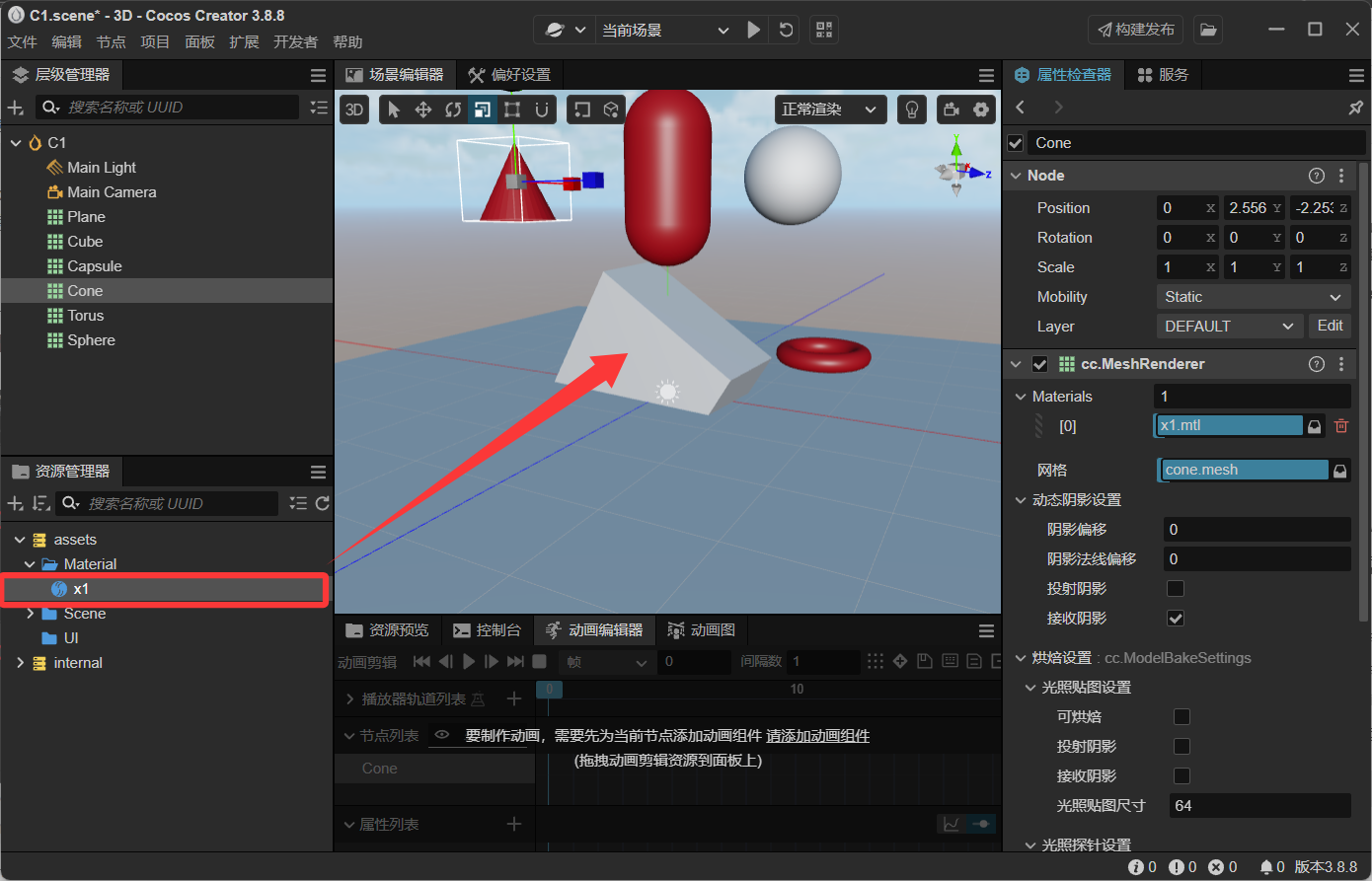The width and height of the screenshot is (1372, 881).
Task: Click the 构建发布 build button
Action: (x=1135, y=30)
